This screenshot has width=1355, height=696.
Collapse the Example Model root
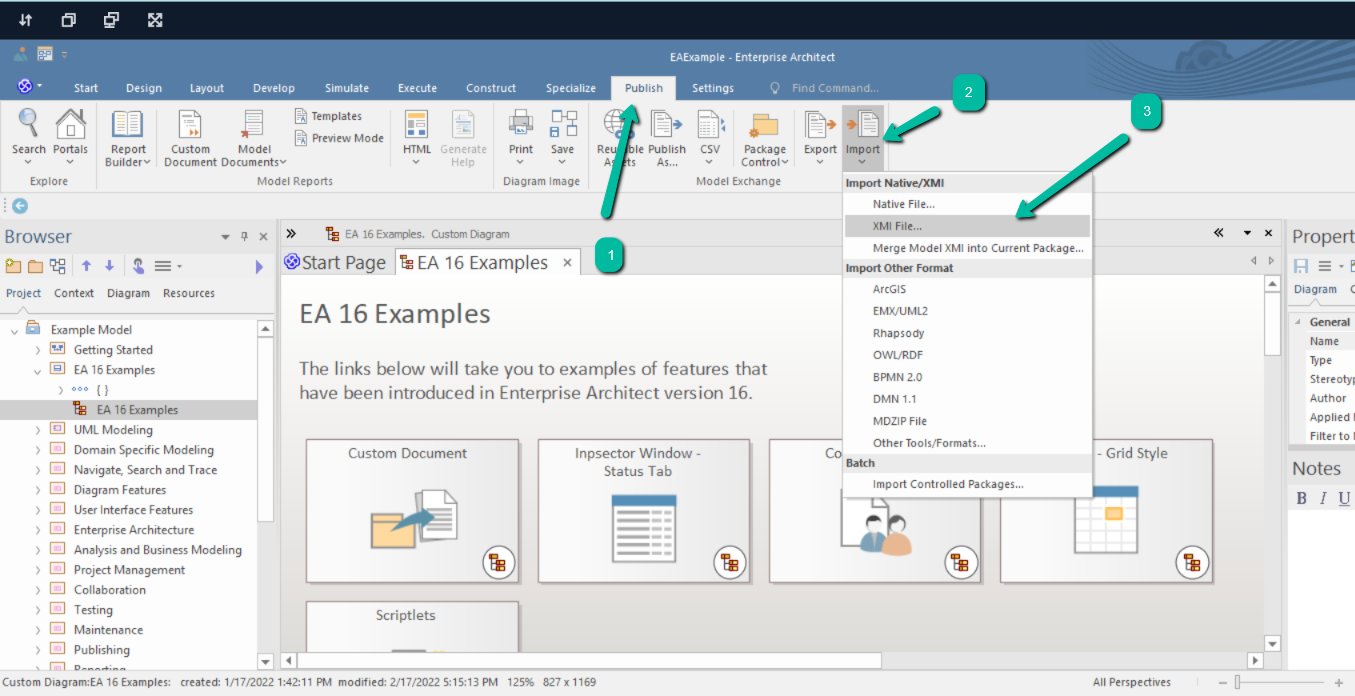coord(14,330)
